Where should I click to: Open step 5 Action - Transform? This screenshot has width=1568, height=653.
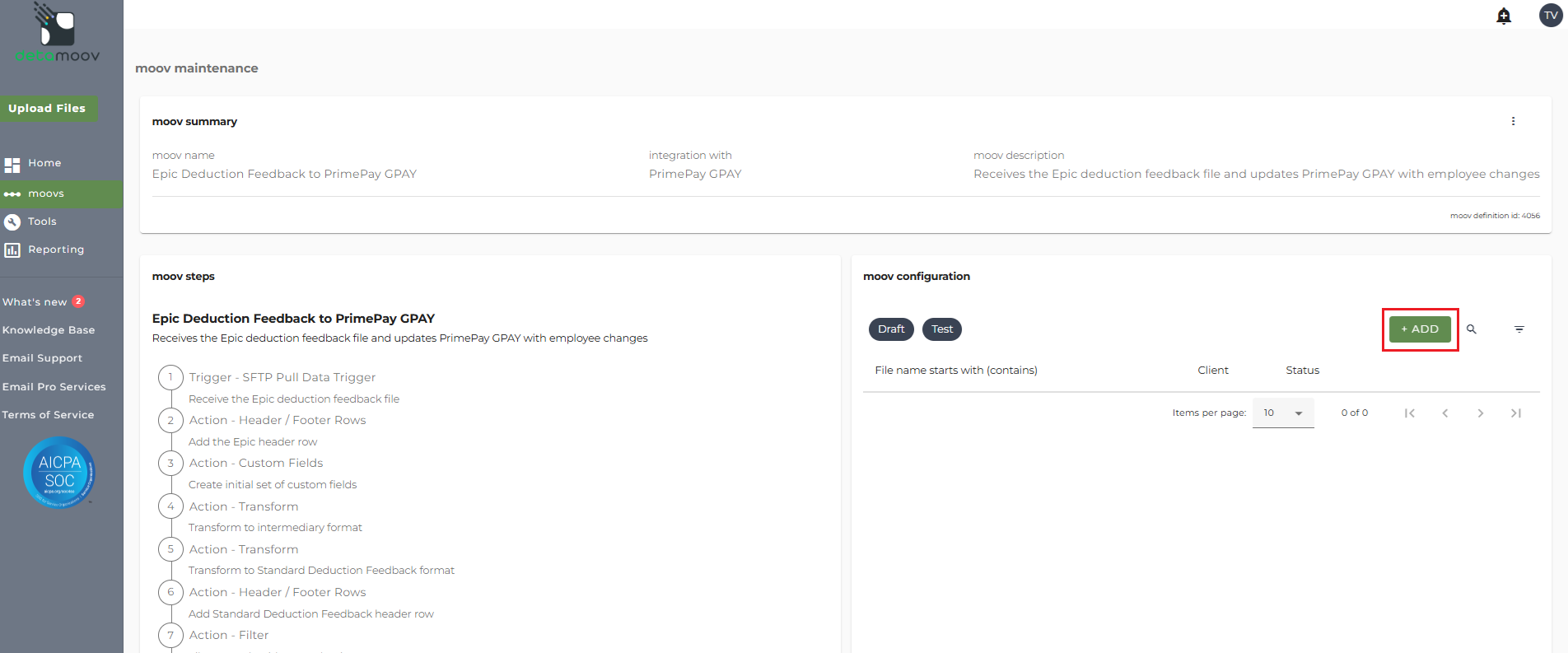pos(244,549)
